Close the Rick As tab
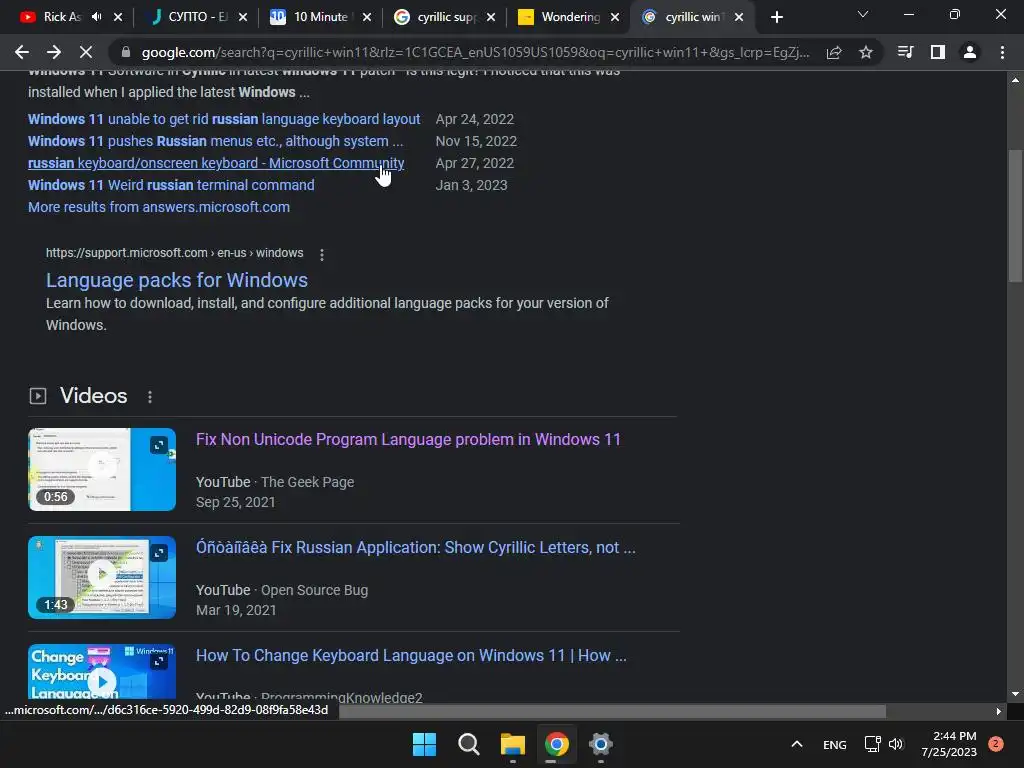This screenshot has width=1024, height=768. (x=118, y=17)
